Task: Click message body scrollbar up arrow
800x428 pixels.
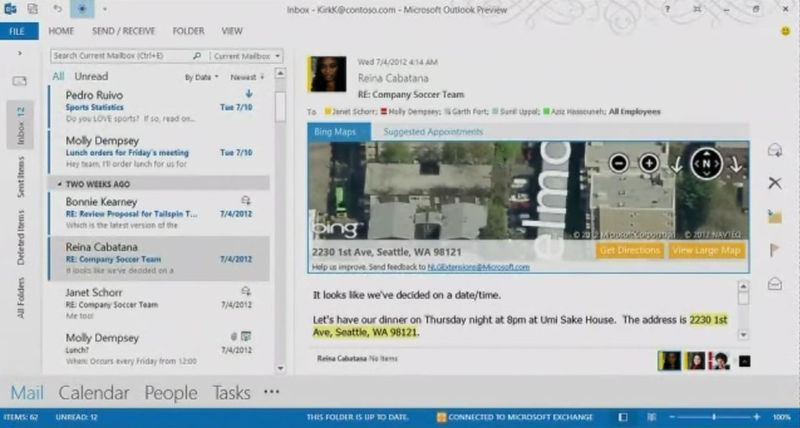Action: click(743, 286)
